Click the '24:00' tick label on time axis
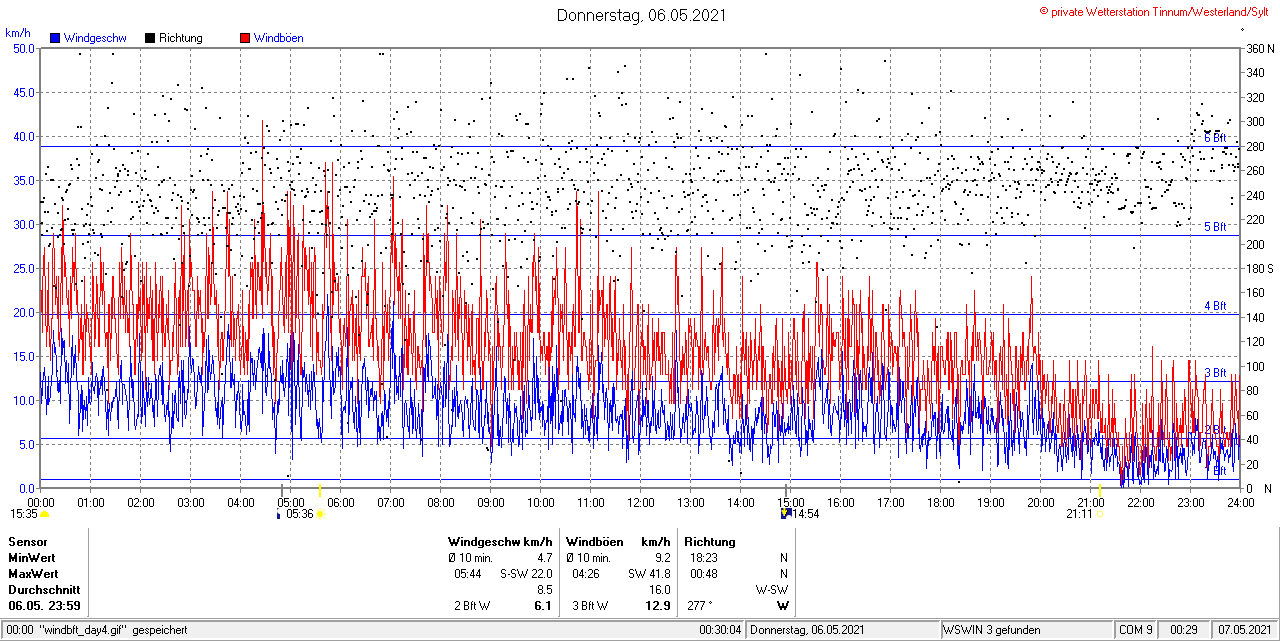 1241,502
